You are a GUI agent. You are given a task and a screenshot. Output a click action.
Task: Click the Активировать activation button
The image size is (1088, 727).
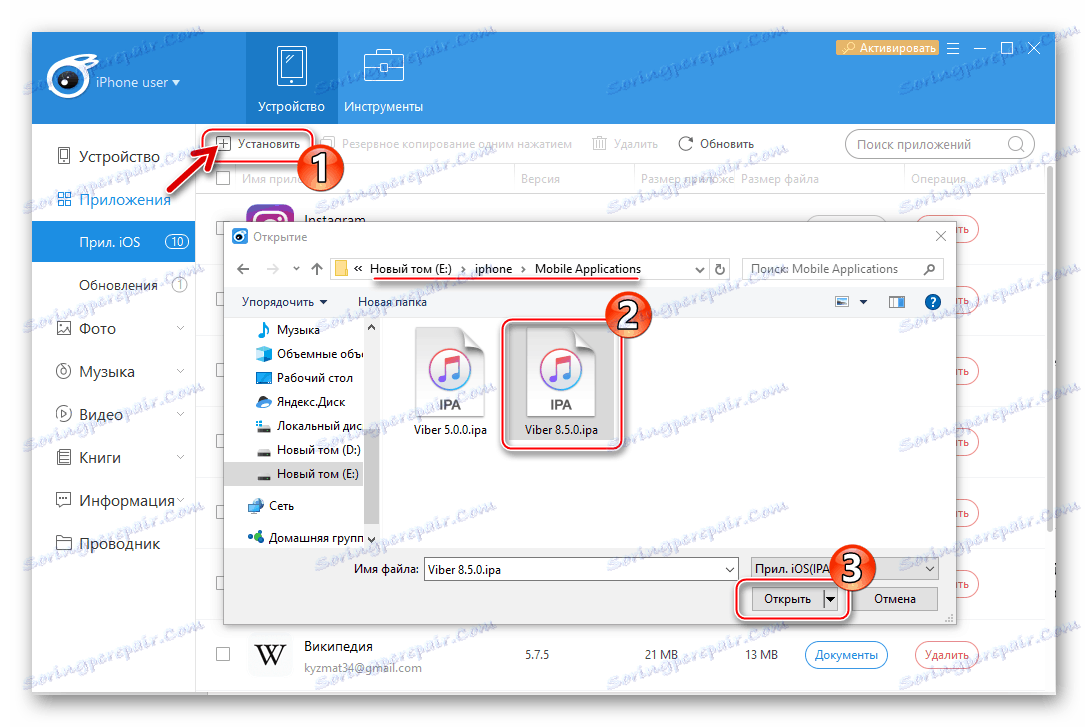887,48
